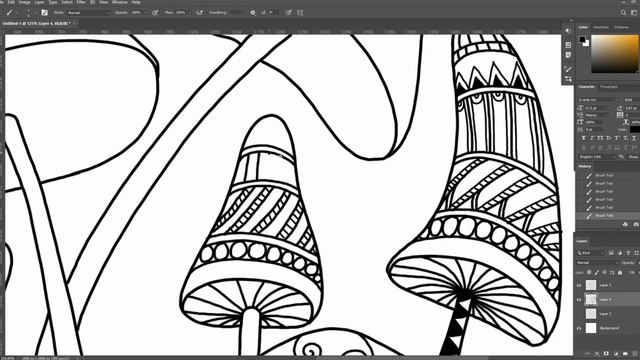Toggle lock image pixels brush icon

(x=597, y=272)
